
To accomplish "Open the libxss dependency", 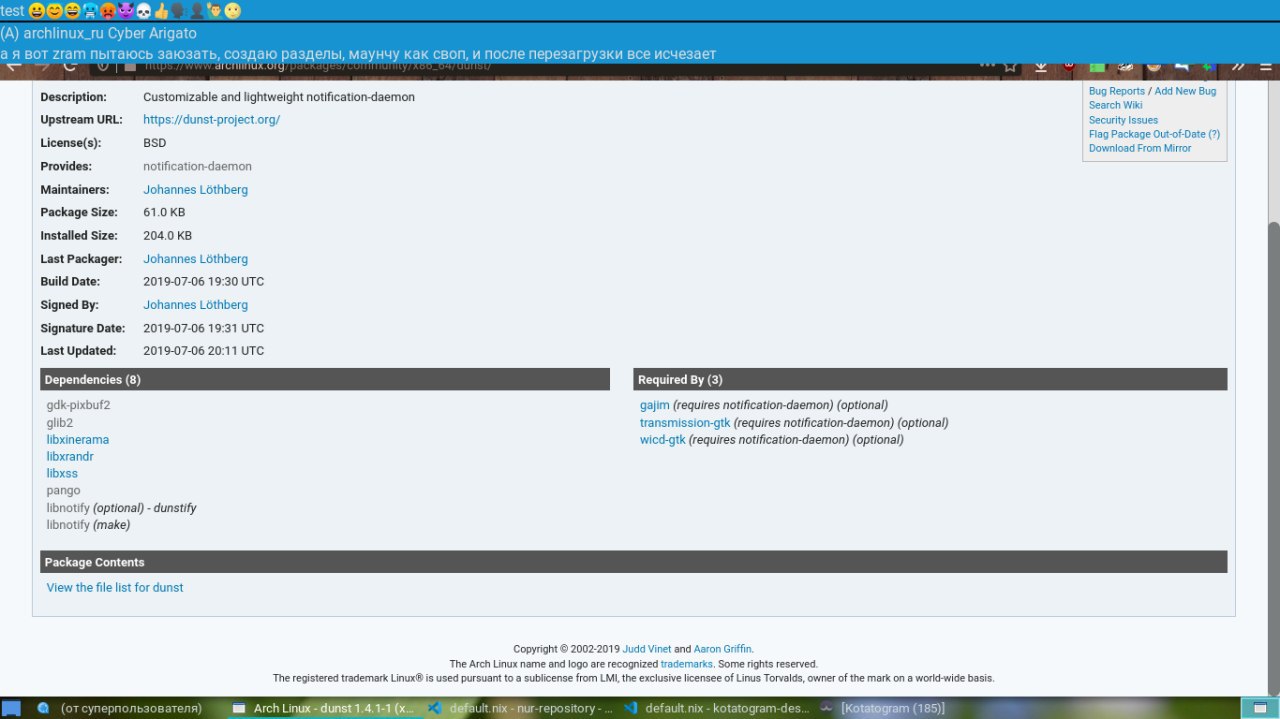I will pos(62,474).
